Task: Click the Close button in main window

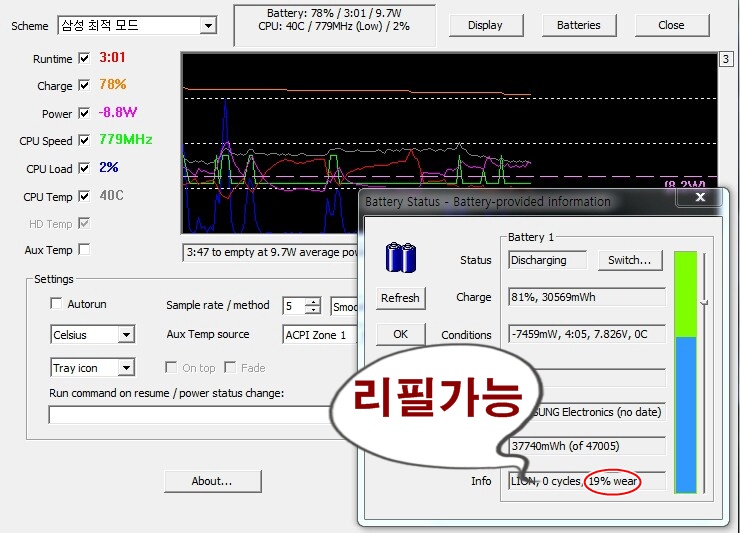Action: point(672,25)
